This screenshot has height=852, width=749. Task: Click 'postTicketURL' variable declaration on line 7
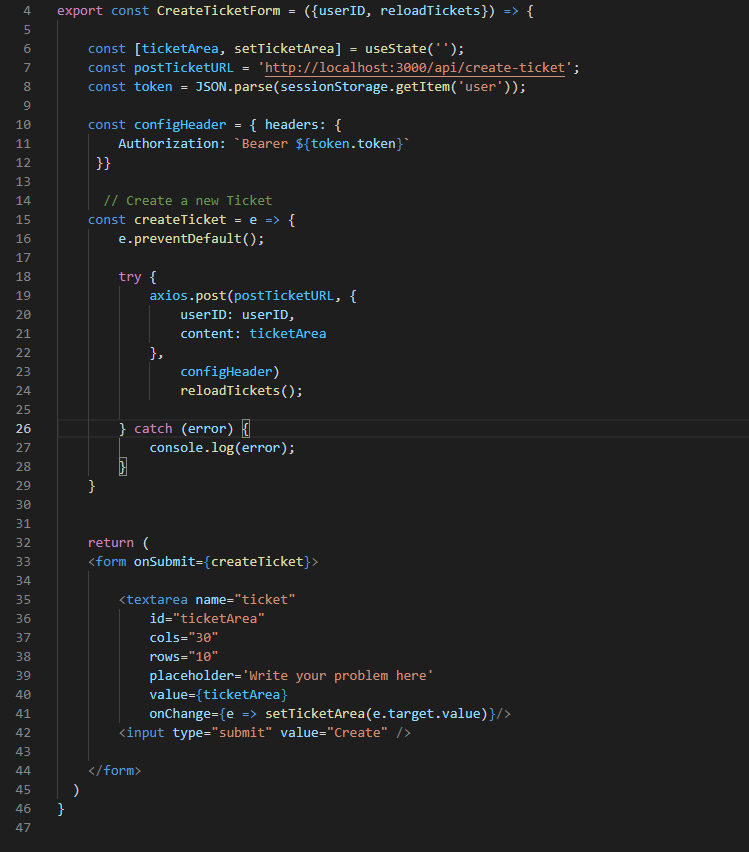coord(184,68)
